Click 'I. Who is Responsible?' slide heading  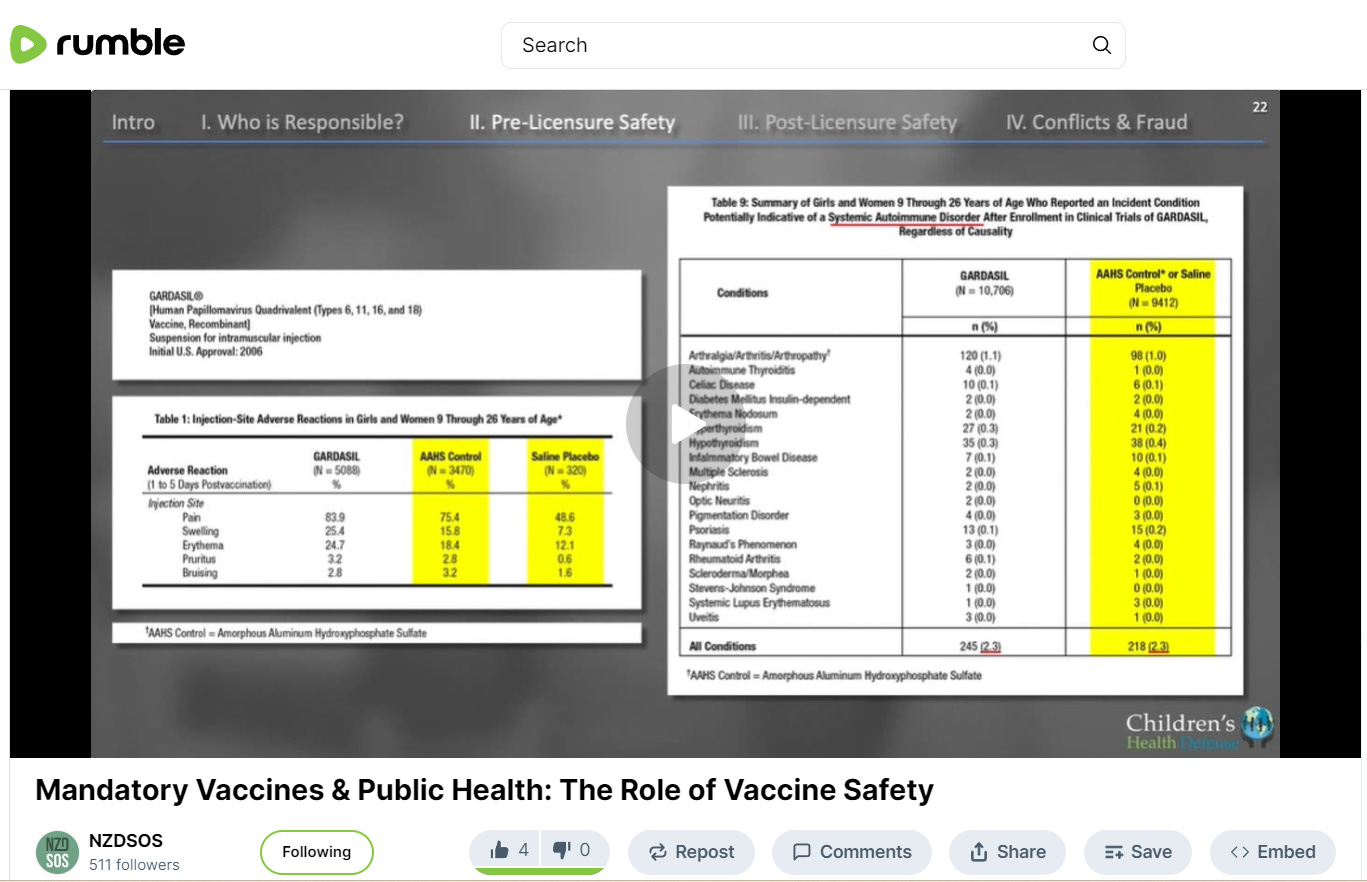click(x=302, y=122)
